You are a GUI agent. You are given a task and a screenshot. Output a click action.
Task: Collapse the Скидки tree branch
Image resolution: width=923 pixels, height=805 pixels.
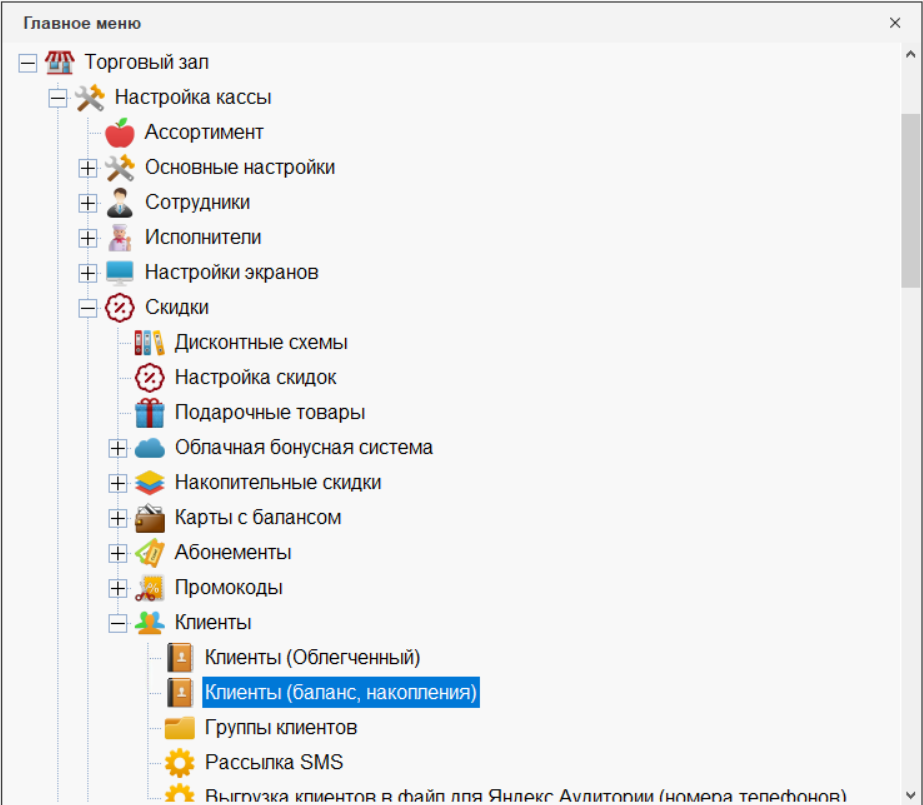coord(88,308)
